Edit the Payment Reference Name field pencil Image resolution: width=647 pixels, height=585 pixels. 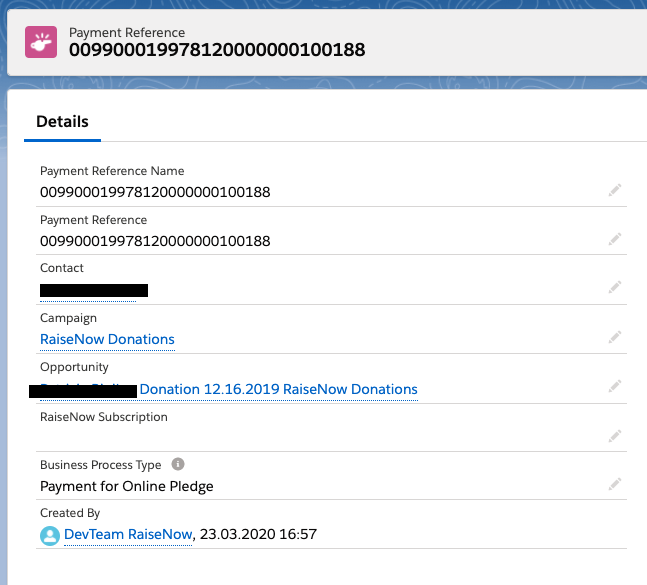(615, 190)
